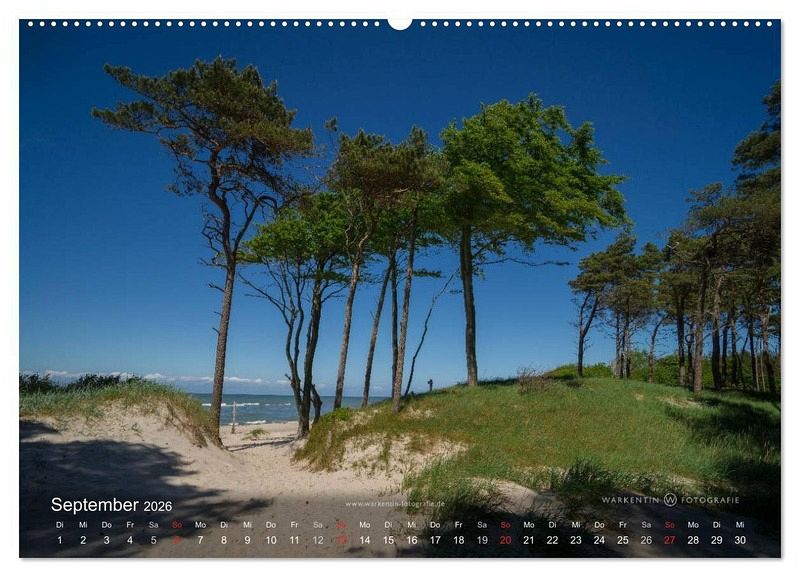Select date 15 in the calendar row
Viewport: 800px width, 577px height.
point(388,540)
